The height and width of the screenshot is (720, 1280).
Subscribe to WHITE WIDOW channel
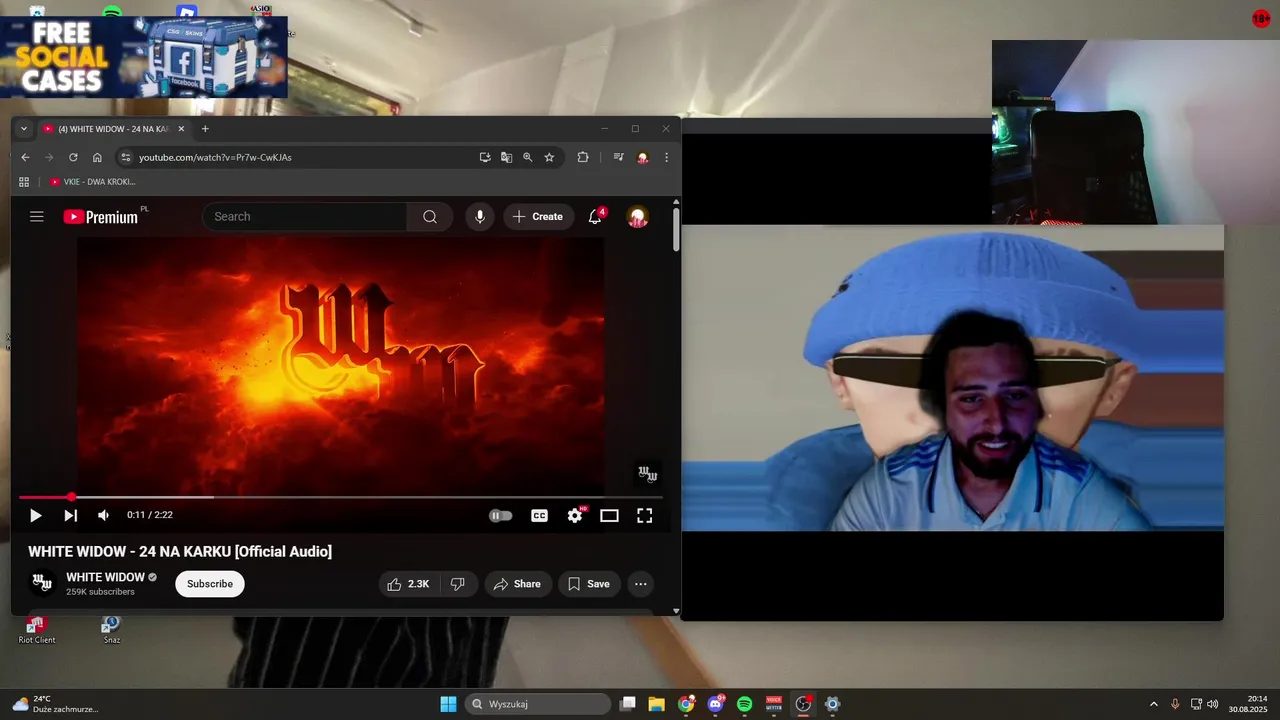click(x=210, y=584)
